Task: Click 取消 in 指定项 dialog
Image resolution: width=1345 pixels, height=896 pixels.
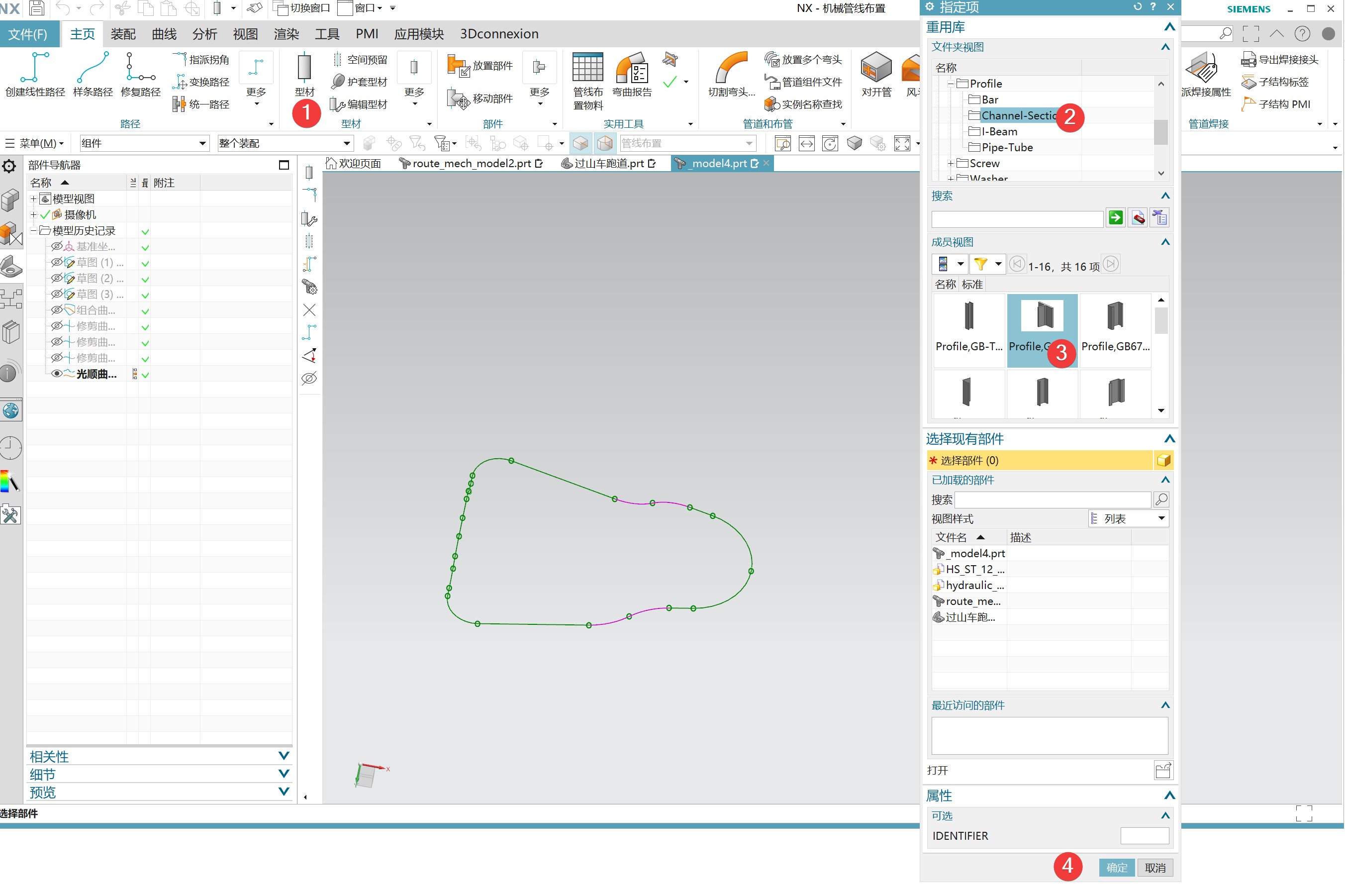Action: click(1154, 868)
